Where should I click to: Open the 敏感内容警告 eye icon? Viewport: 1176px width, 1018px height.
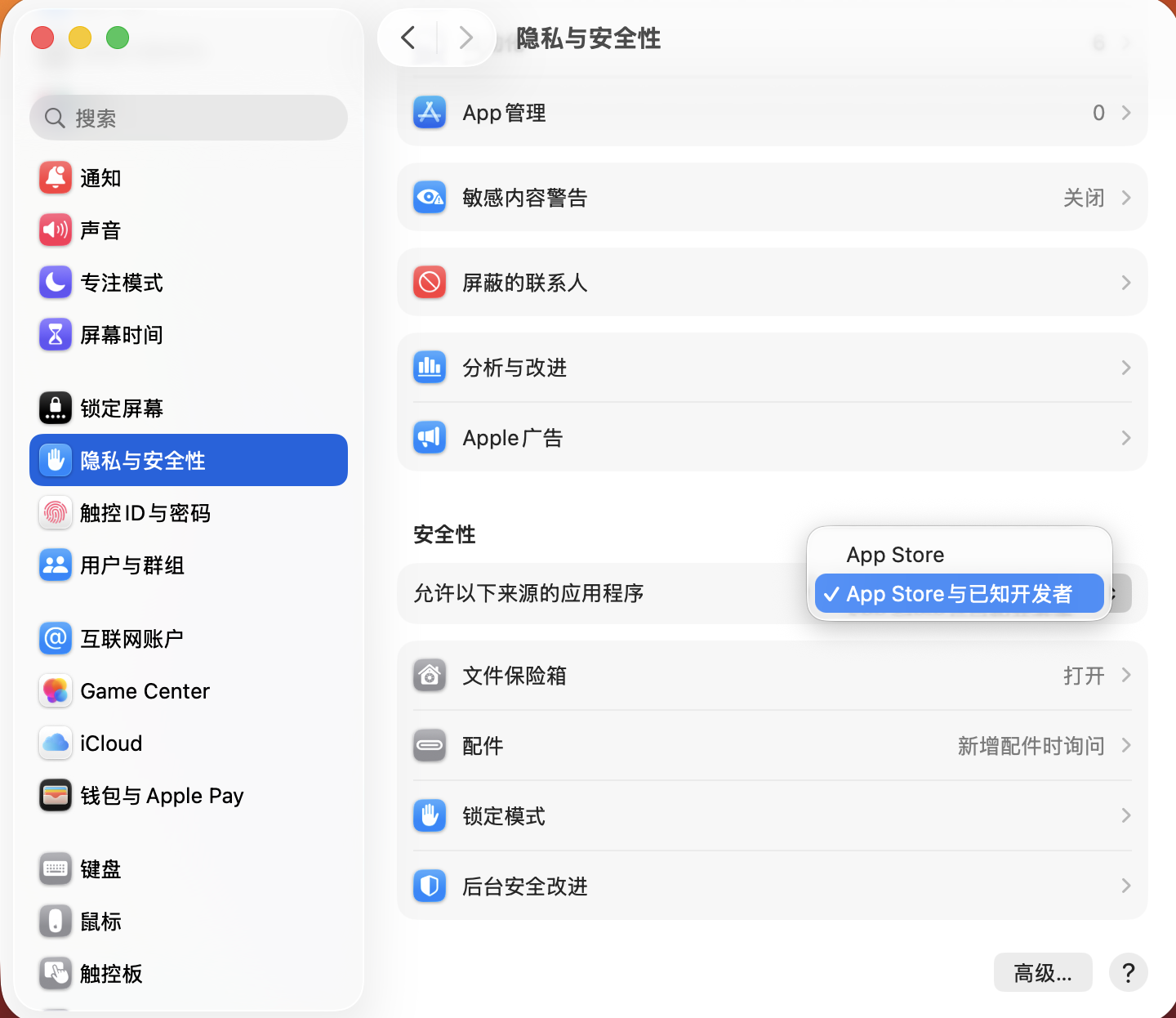click(430, 198)
